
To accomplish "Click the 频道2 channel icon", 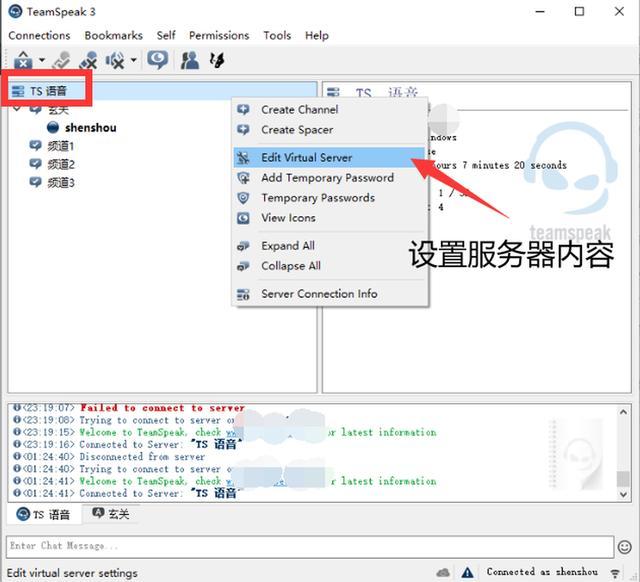I will click(x=36, y=164).
